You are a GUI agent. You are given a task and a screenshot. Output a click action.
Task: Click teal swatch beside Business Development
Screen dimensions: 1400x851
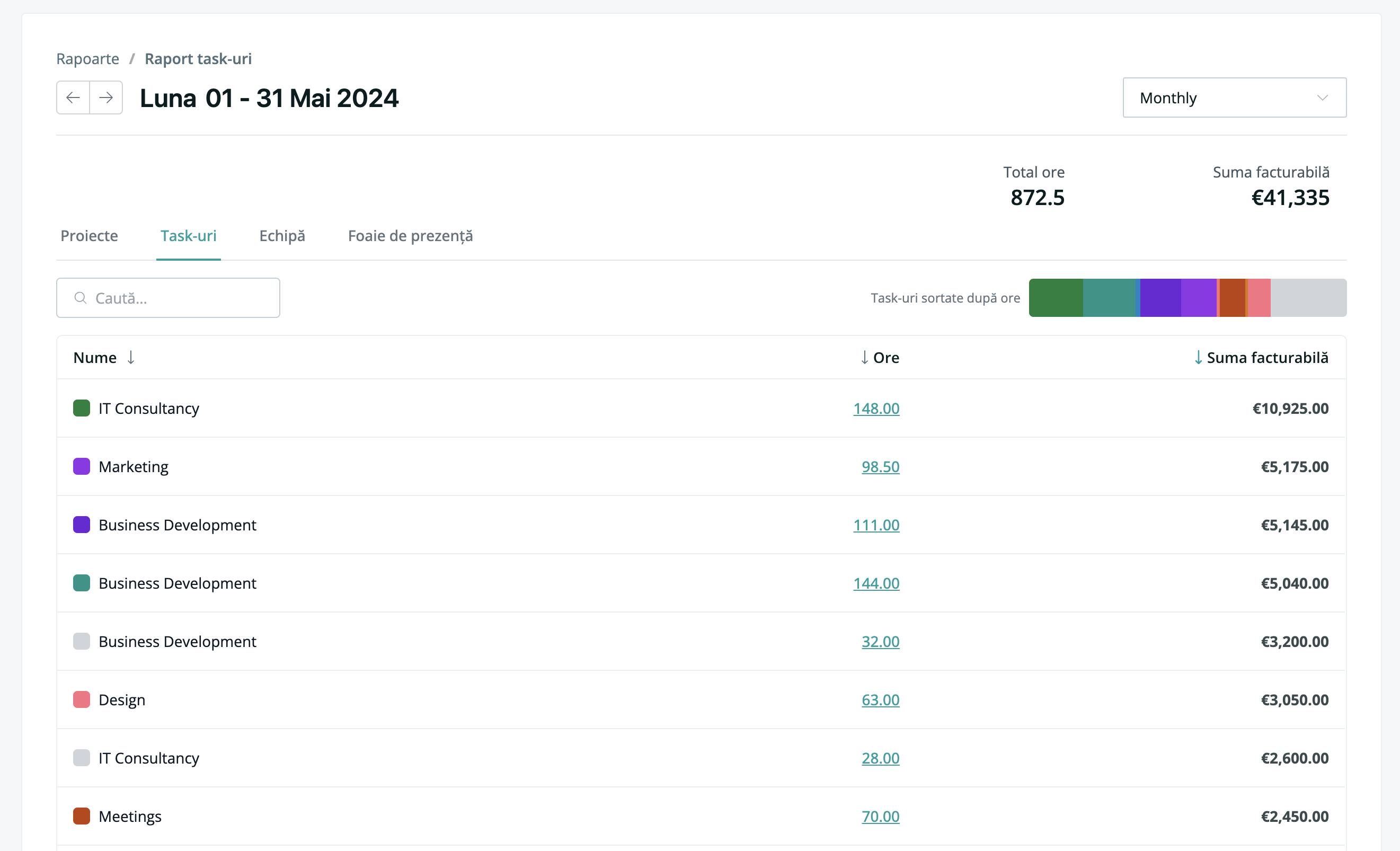click(x=81, y=583)
